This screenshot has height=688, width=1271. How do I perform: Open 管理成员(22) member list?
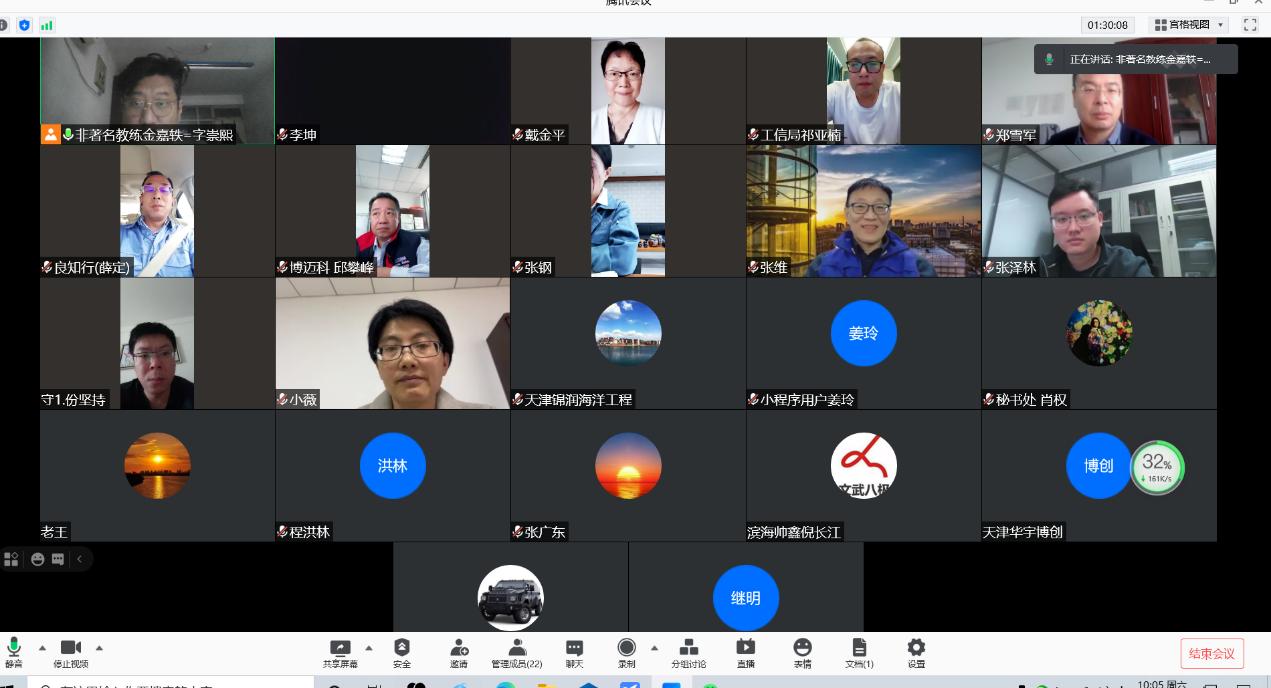tap(517, 654)
